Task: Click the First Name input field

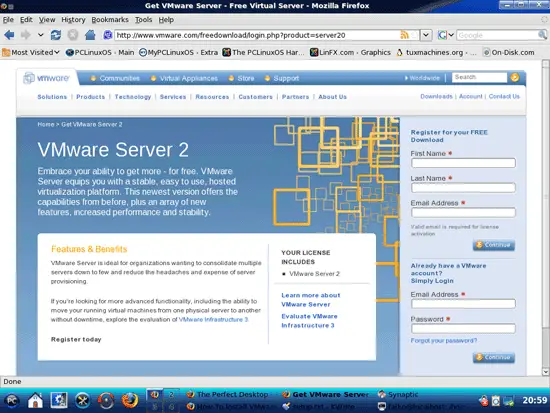Action: pos(463,163)
